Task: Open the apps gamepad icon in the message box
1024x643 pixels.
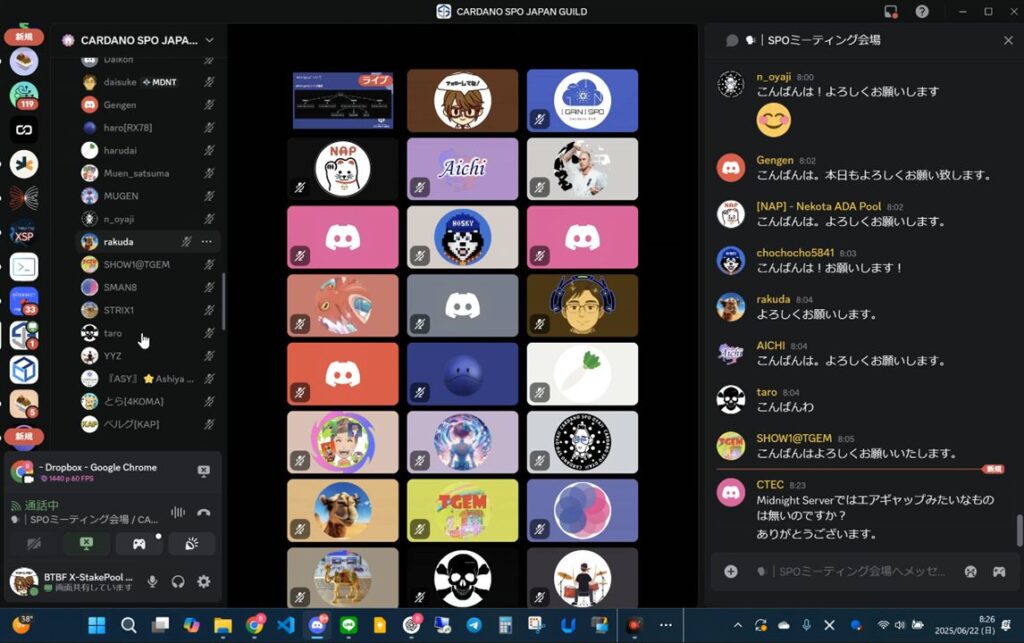Action: coord(999,572)
